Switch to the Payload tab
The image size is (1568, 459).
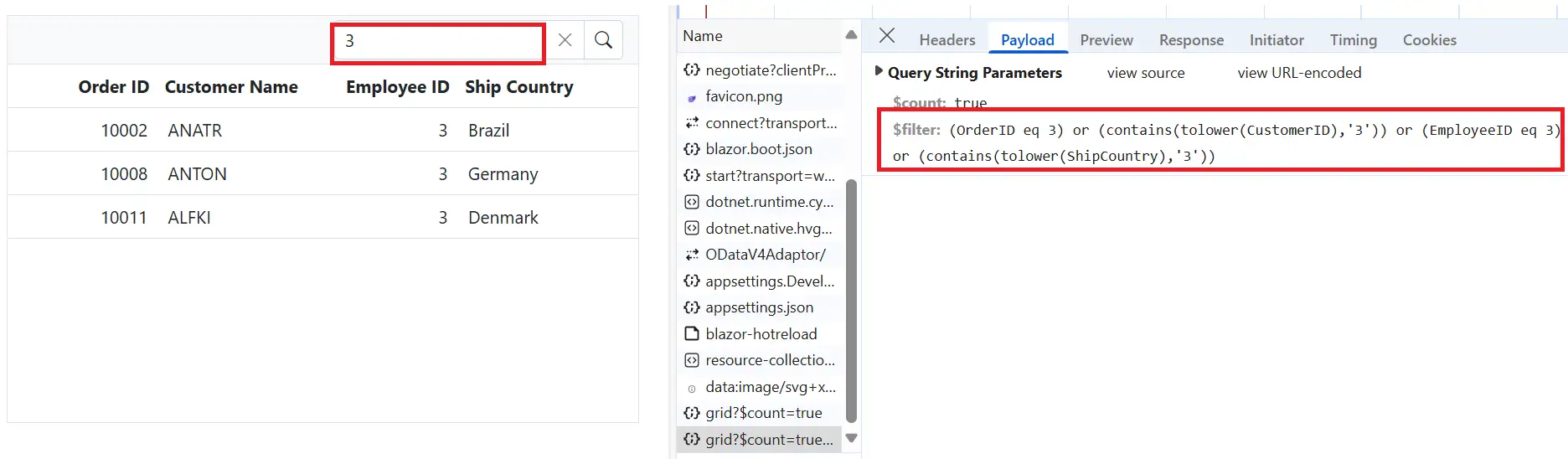(1028, 40)
